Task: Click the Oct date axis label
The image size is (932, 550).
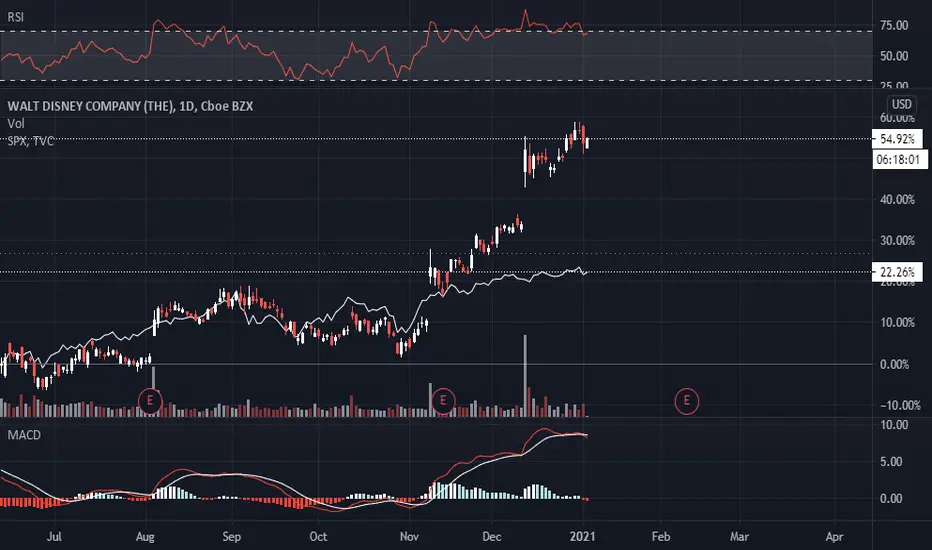Action: click(x=318, y=536)
